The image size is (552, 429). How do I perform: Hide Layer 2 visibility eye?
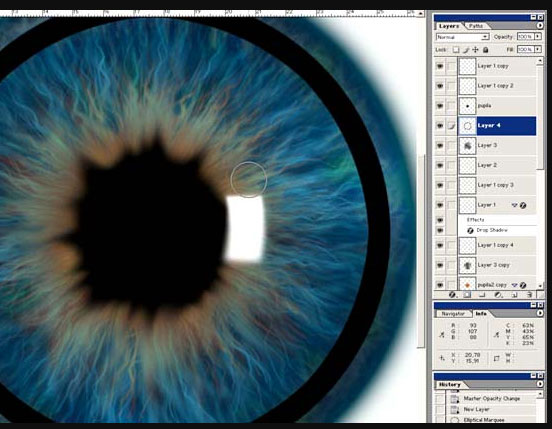tap(440, 165)
